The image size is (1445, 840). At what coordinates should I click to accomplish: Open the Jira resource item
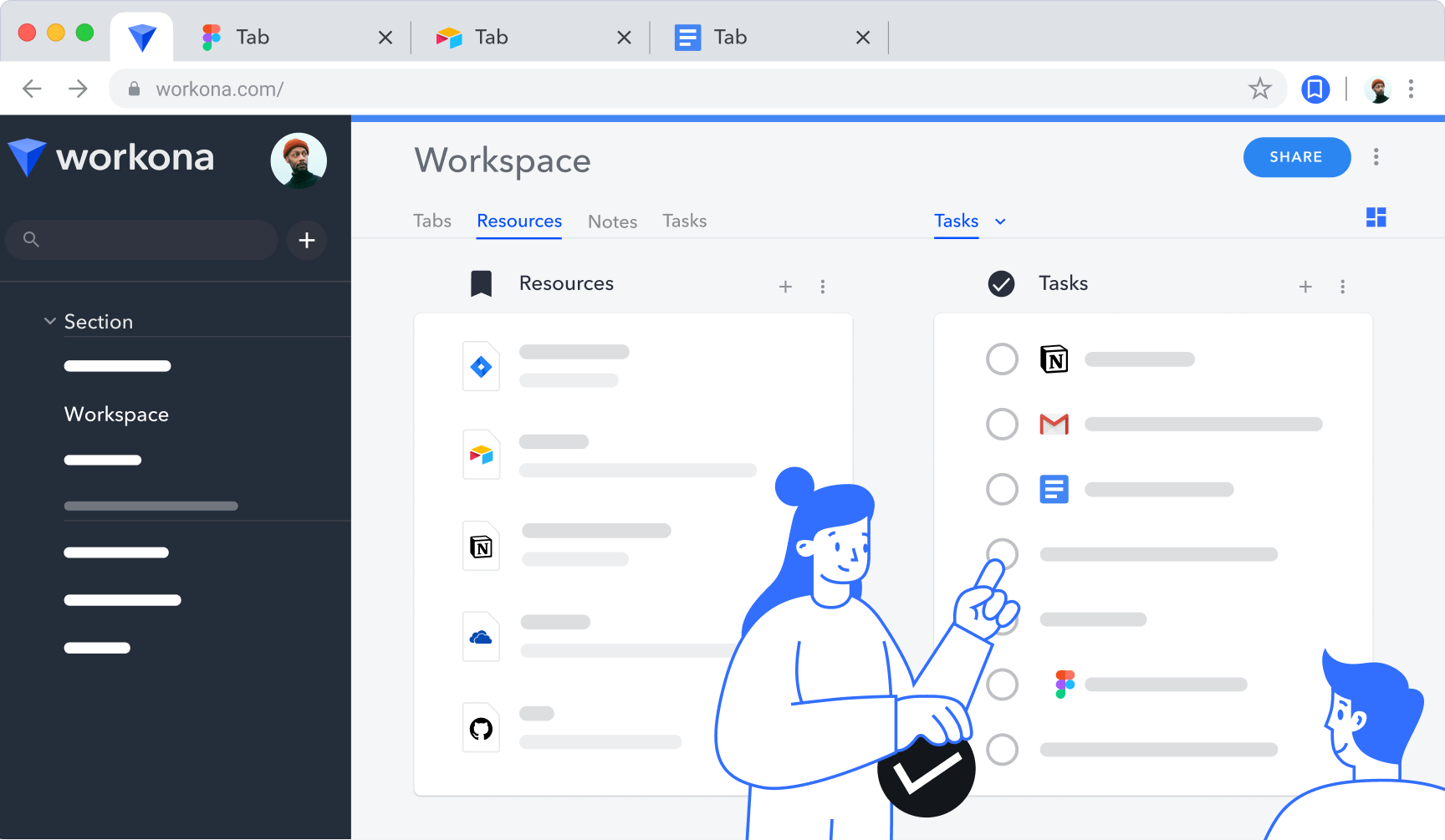click(x=546, y=366)
